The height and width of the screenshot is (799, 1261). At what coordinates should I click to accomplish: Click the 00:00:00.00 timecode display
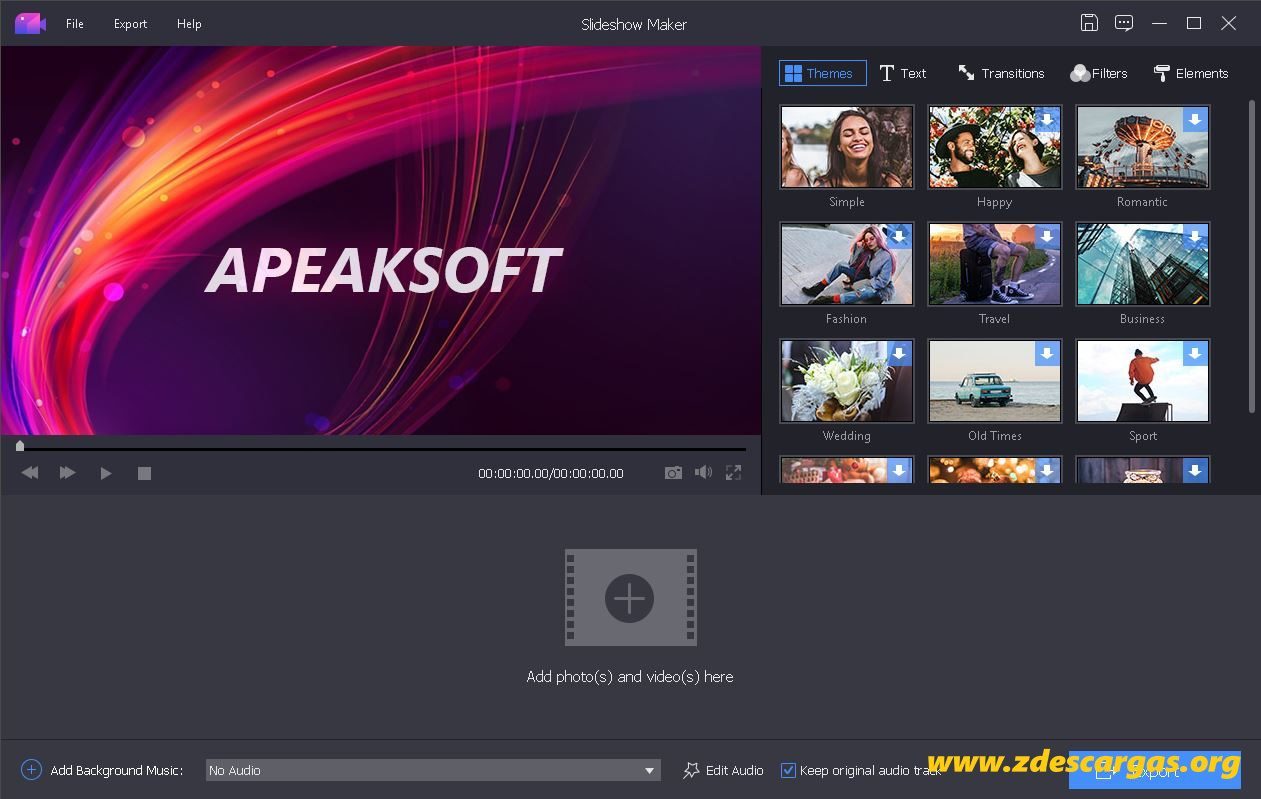click(551, 474)
